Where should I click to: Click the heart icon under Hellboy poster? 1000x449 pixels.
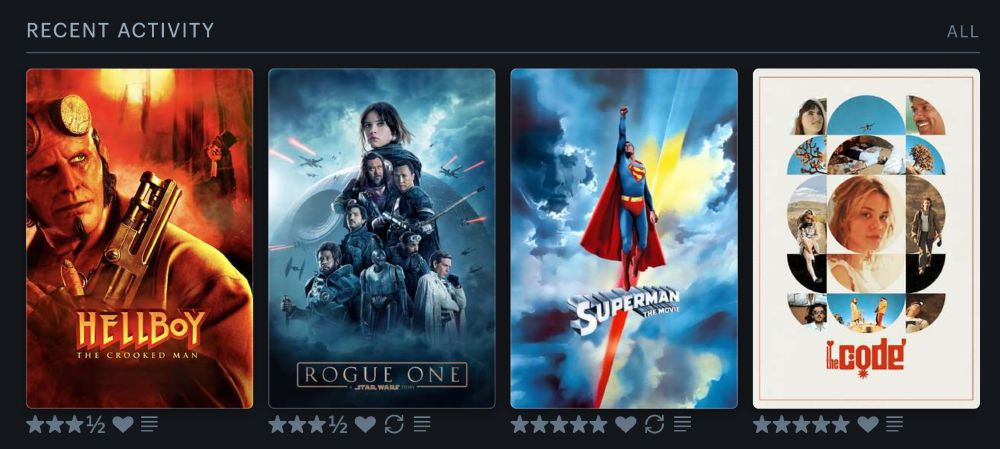point(123,424)
